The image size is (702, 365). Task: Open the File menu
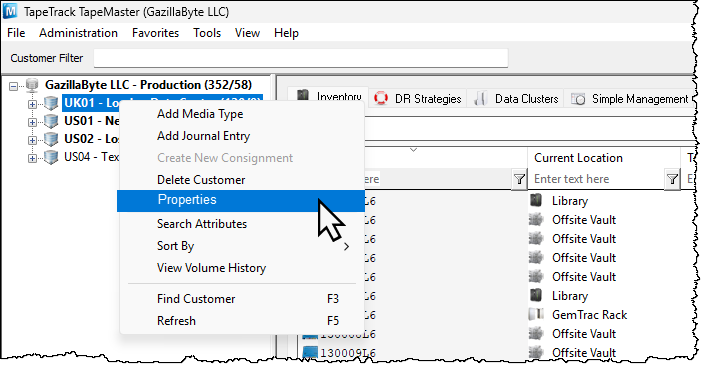(x=16, y=33)
